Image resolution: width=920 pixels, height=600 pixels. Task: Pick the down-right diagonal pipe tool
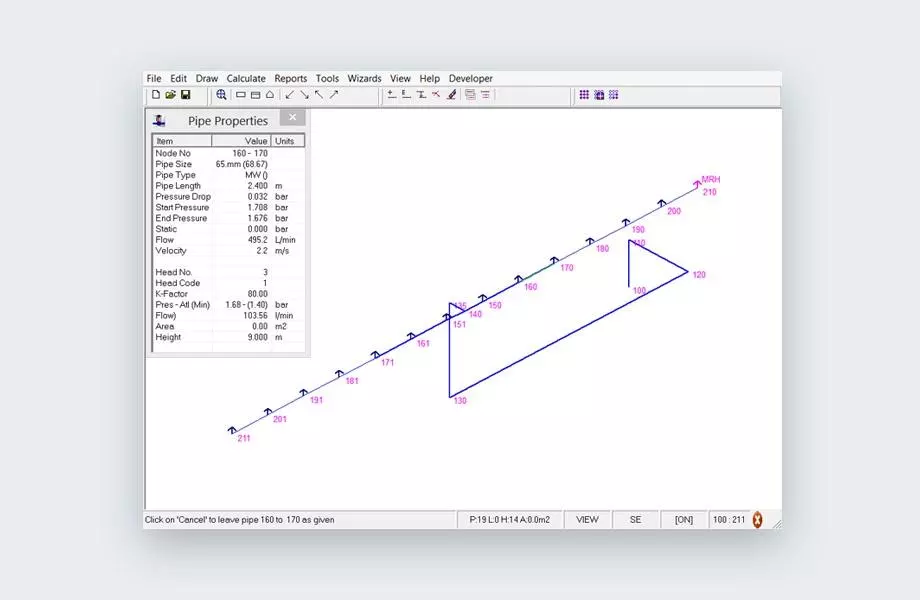(x=307, y=94)
